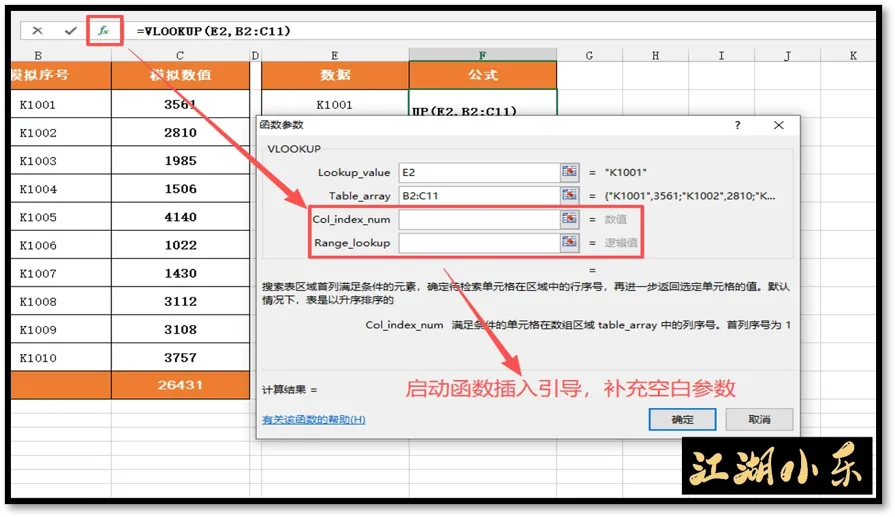Select column C header
Image resolution: width=895 pixels, height=517 pixels.
(x=180, y=55)
